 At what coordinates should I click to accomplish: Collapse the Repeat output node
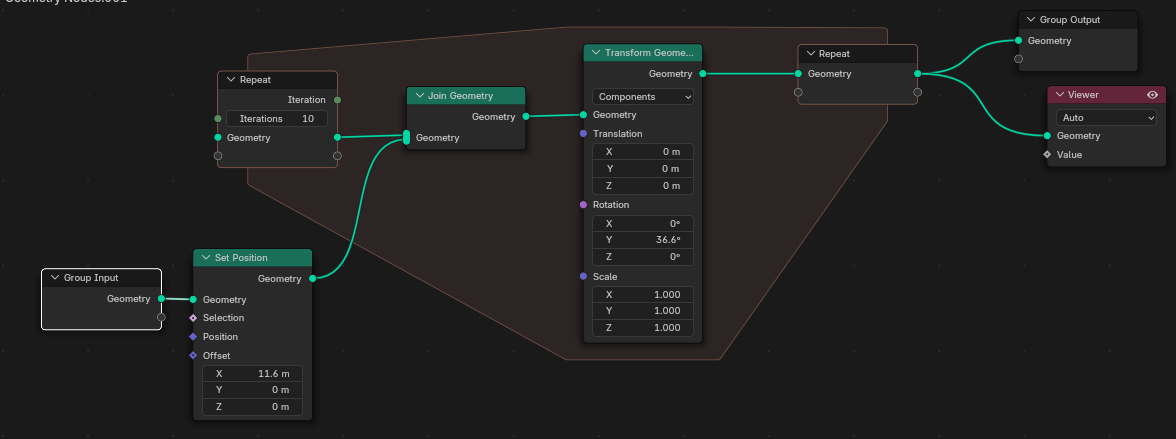[811, 54]
